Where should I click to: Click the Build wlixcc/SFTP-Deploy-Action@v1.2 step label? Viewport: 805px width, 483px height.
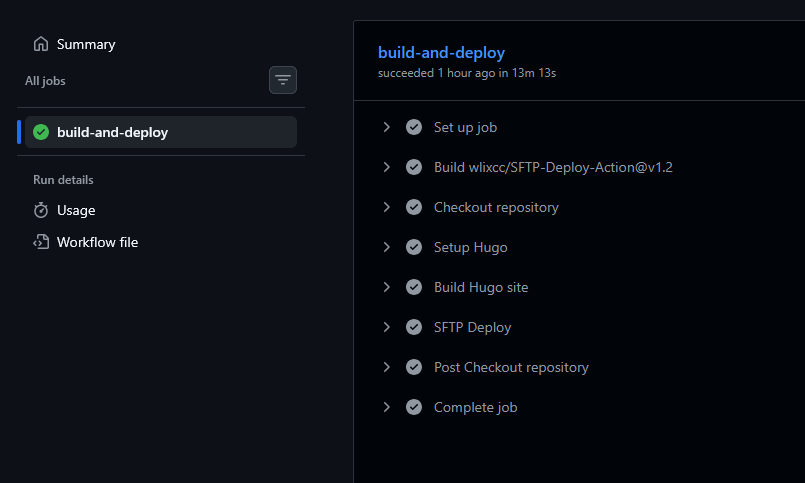click(553, 167)
